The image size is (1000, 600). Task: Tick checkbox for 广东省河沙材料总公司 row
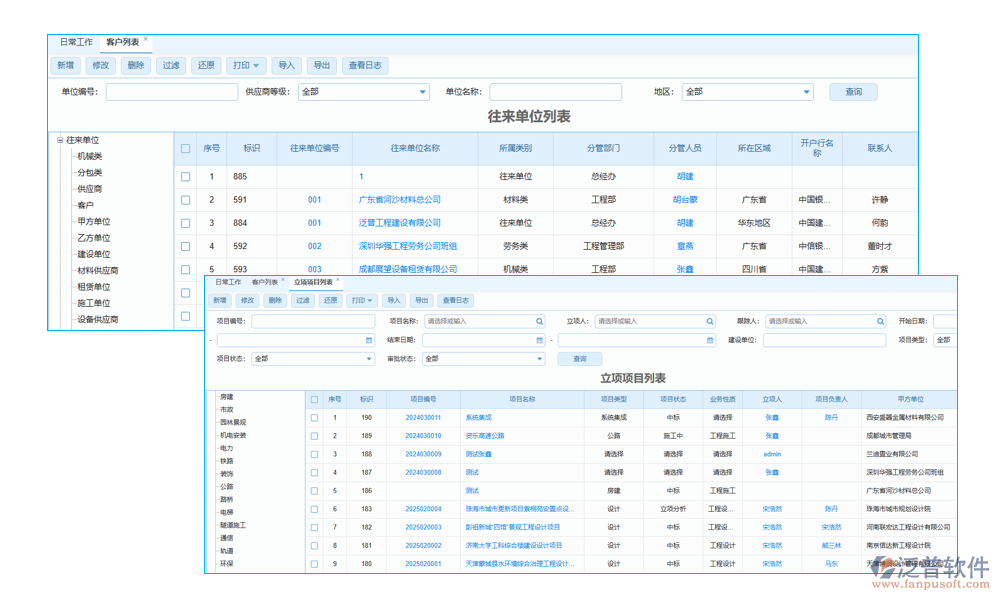tap(185, 200)
